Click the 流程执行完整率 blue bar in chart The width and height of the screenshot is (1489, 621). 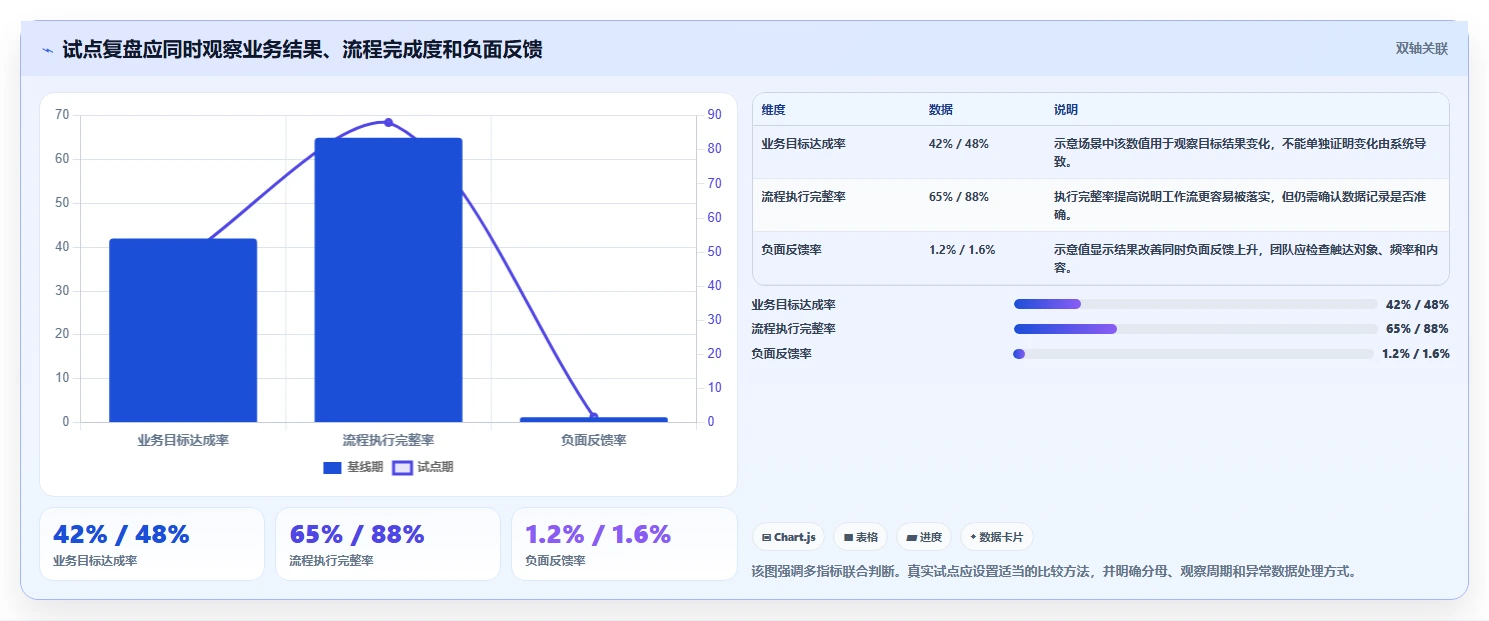(388, 280)
